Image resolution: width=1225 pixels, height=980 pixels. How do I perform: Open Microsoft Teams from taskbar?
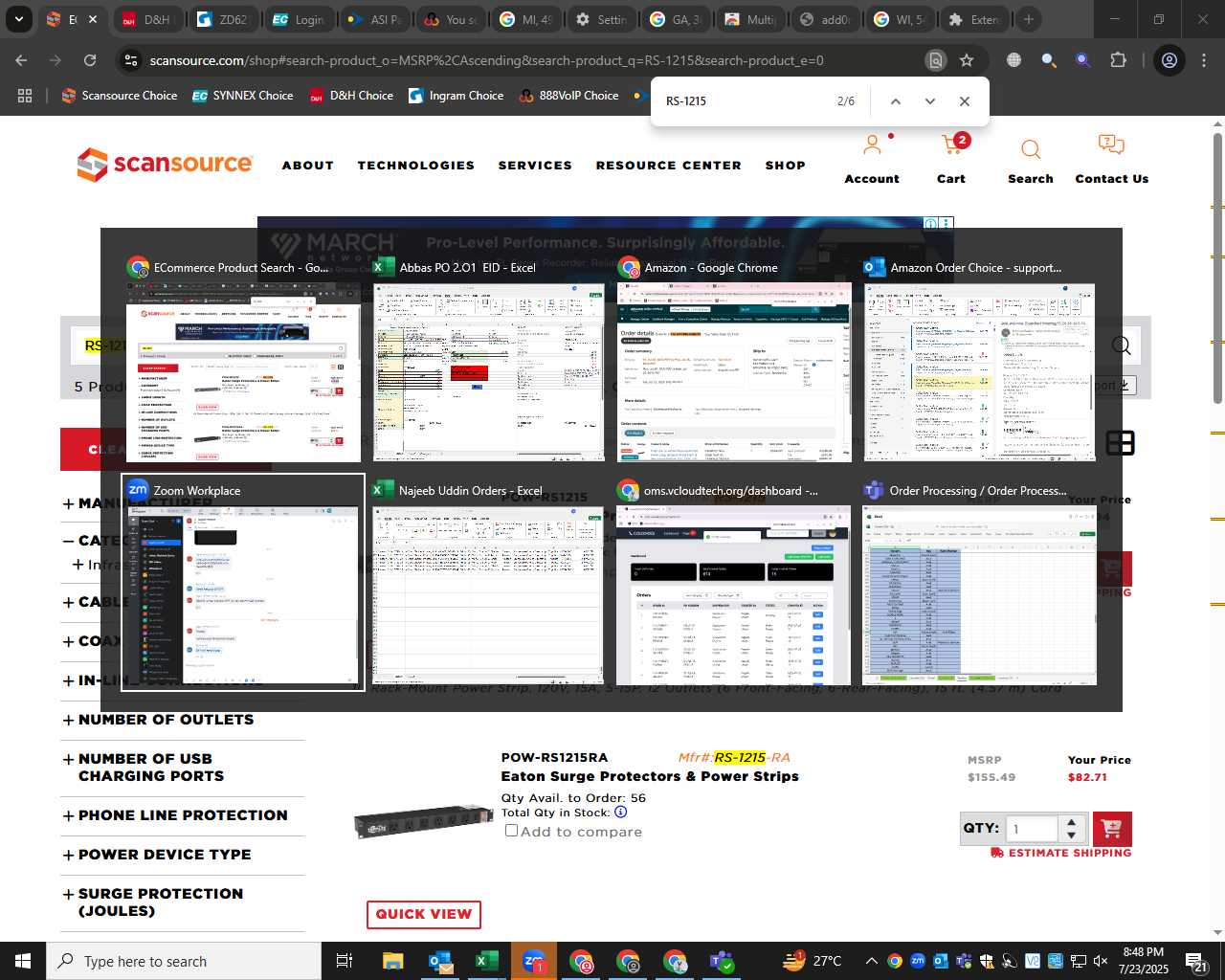[722, 961]
